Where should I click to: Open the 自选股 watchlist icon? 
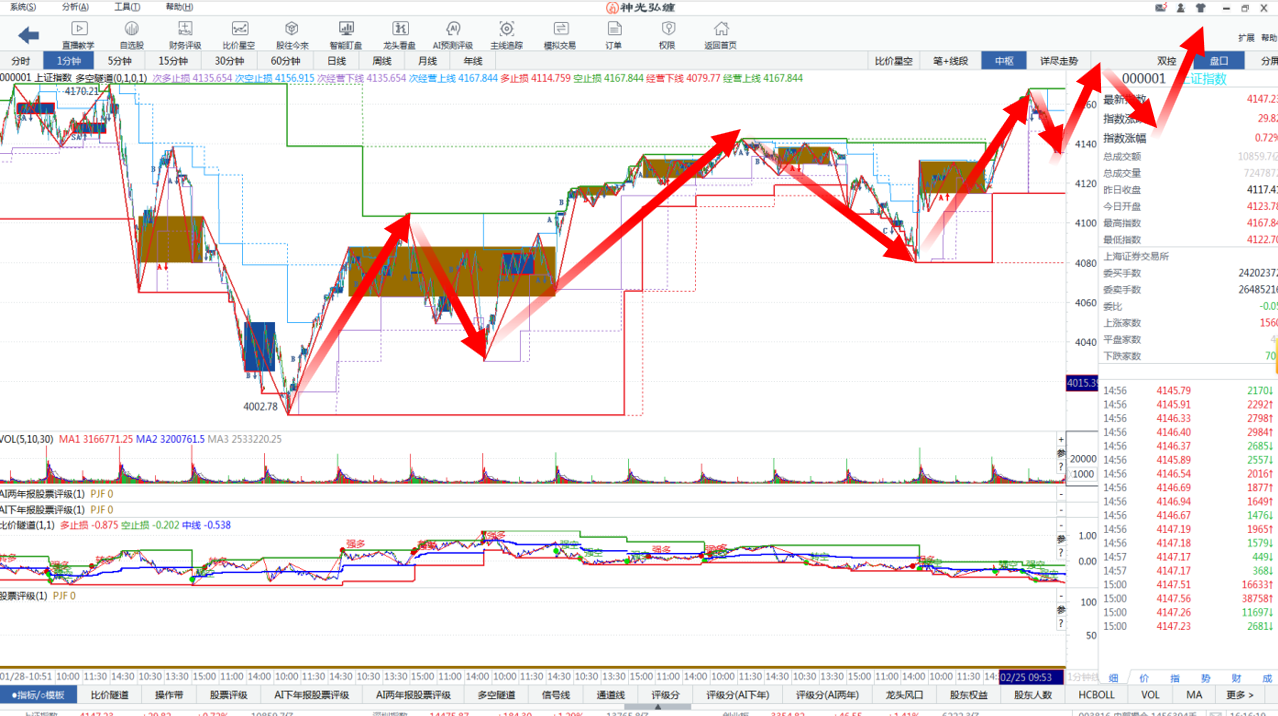point(132,34)
